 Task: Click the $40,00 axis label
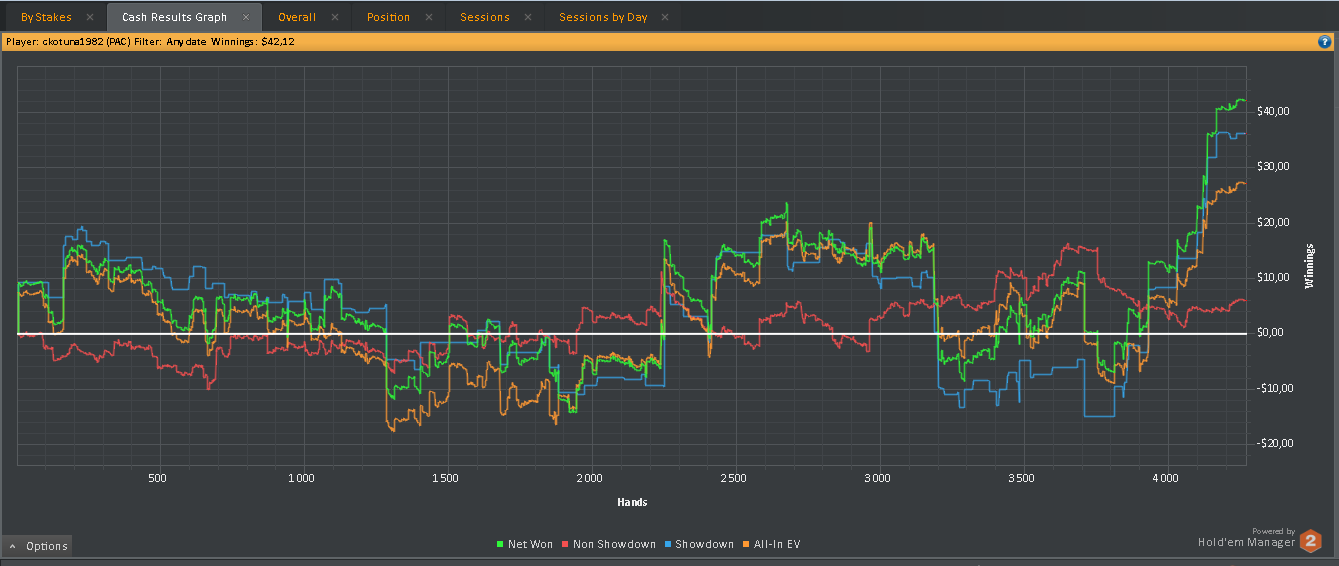[x=1273, y=111]
